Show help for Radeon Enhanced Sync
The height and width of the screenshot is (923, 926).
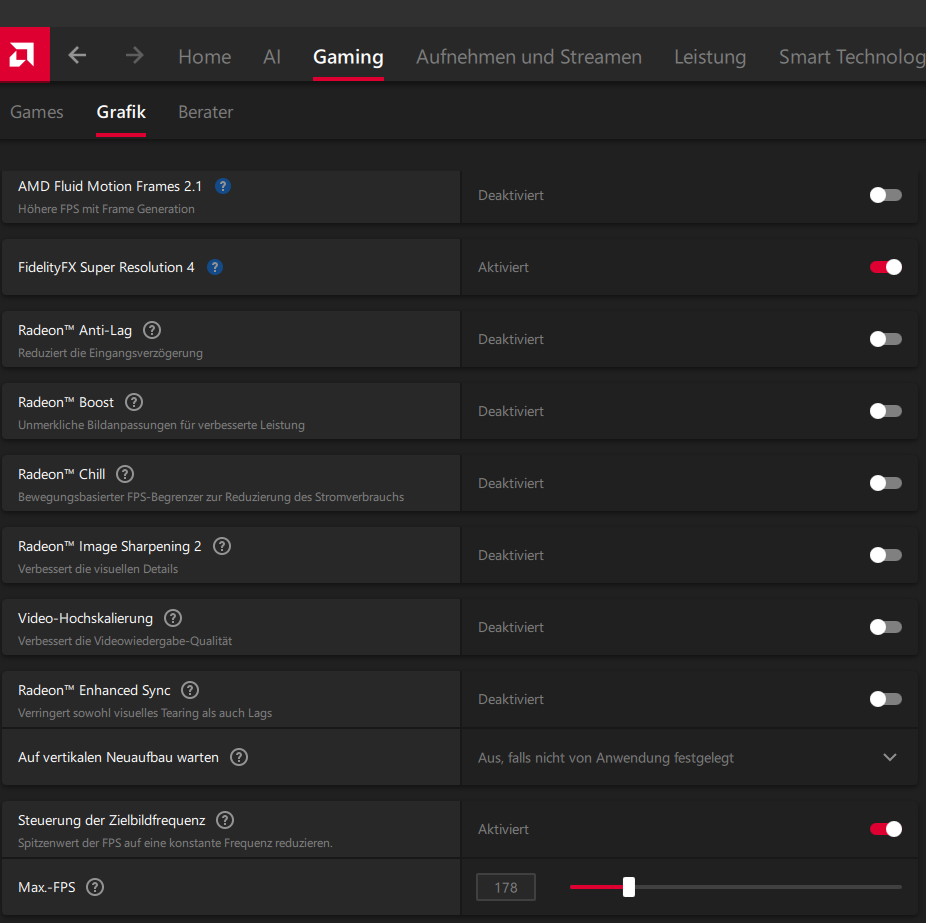click(x=190, y=690)
